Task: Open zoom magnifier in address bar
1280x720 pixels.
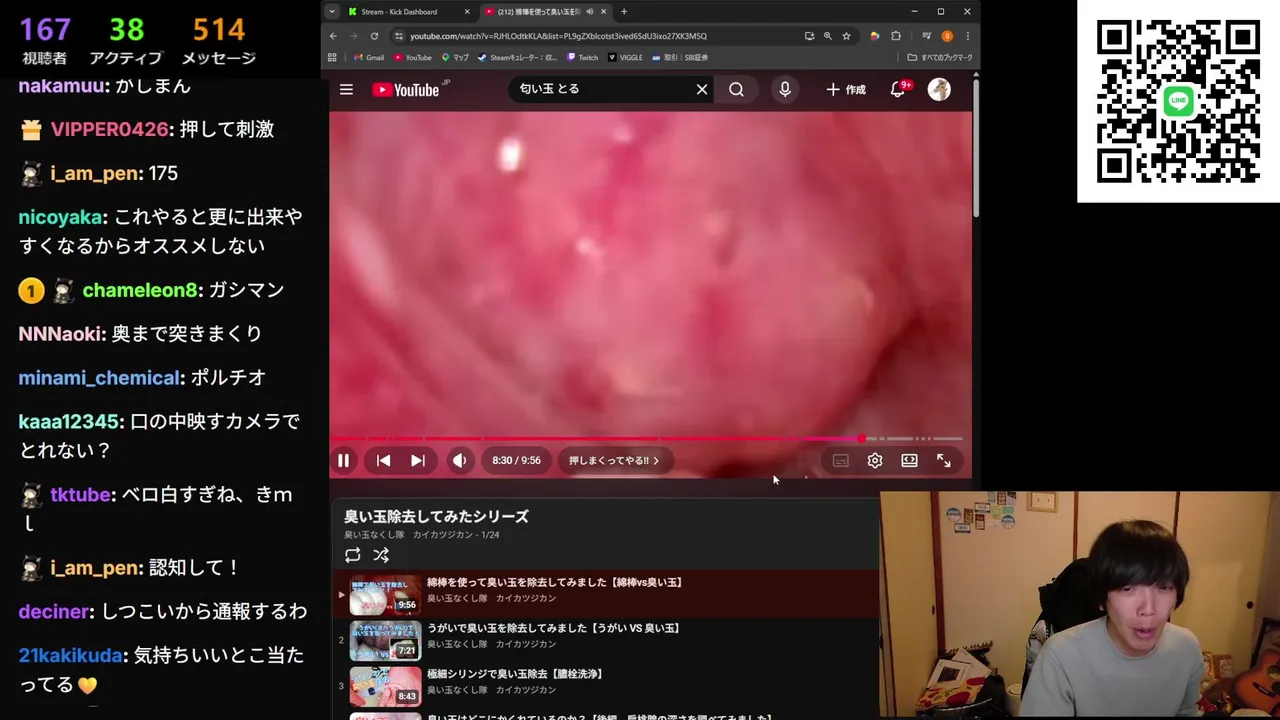Action: [x=827, y=36]
